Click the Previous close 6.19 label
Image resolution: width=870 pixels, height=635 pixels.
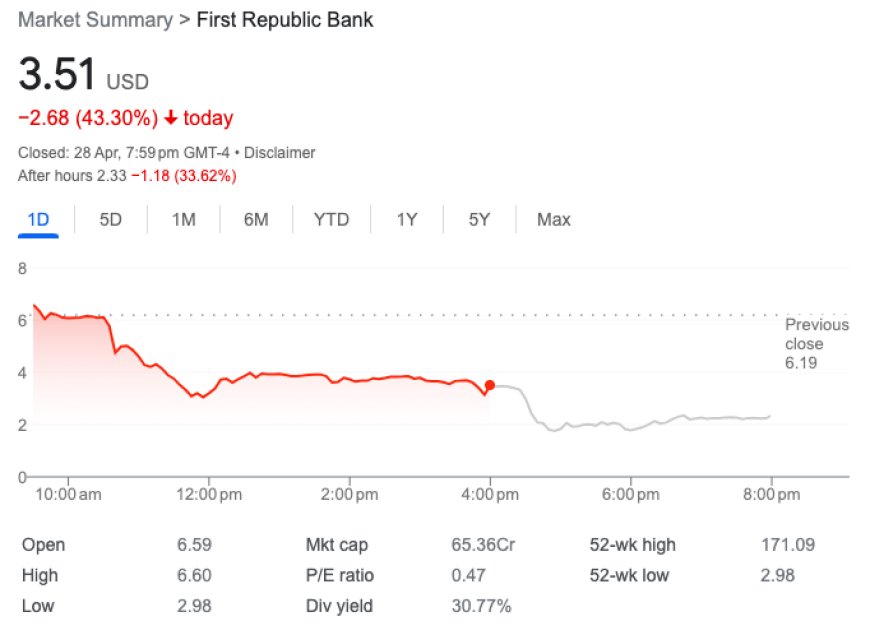(x=816, y=343)
